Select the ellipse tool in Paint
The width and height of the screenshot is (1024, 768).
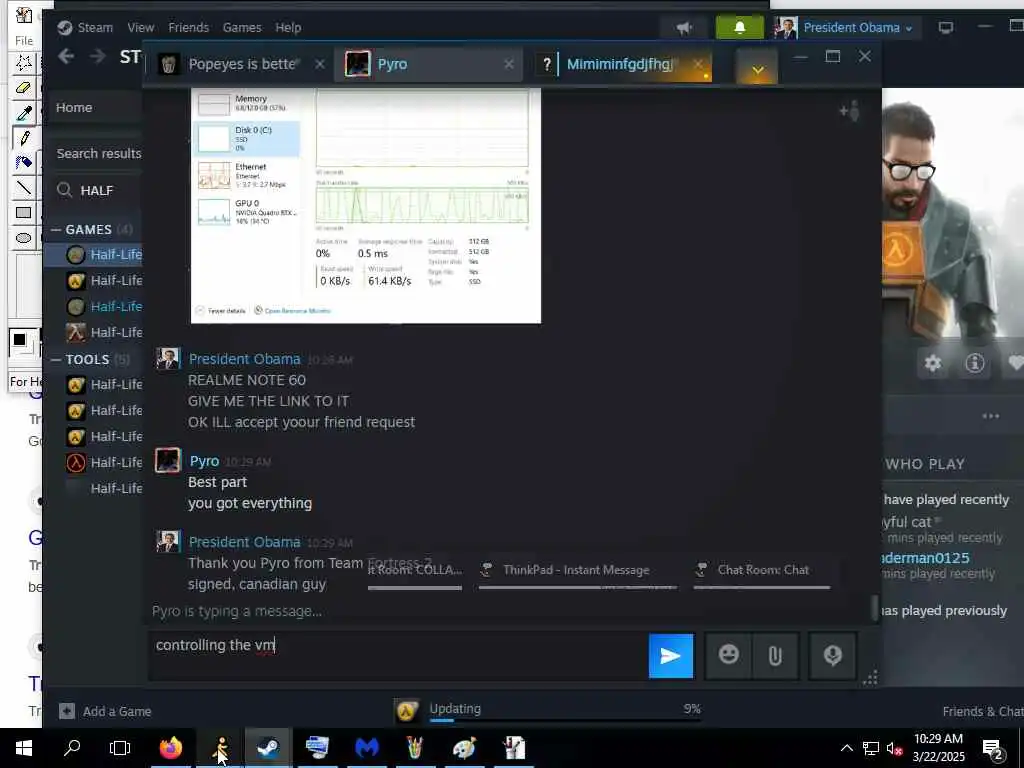coord(24,238)
